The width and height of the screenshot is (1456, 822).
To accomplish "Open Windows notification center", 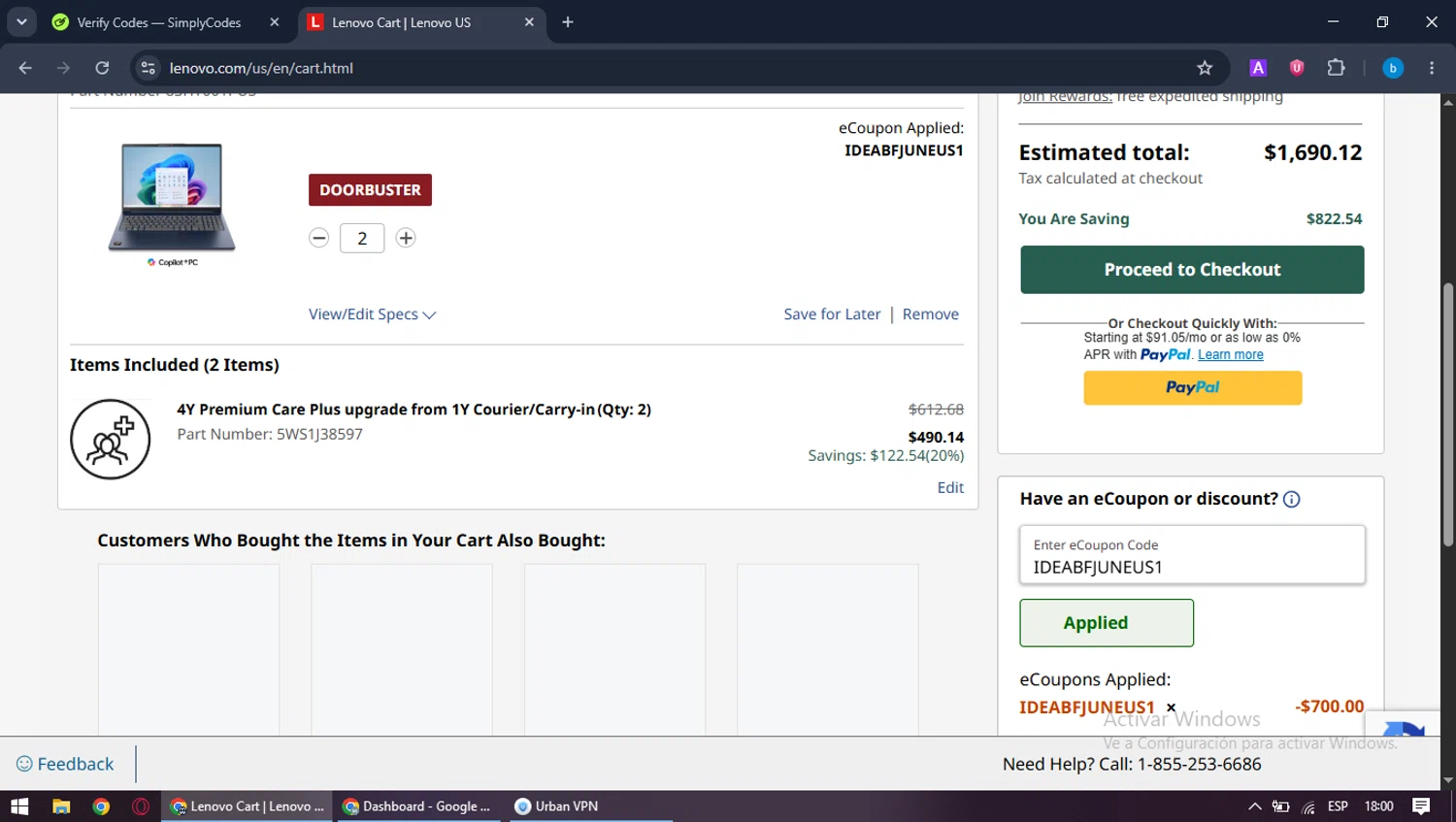I will 1421,806.
